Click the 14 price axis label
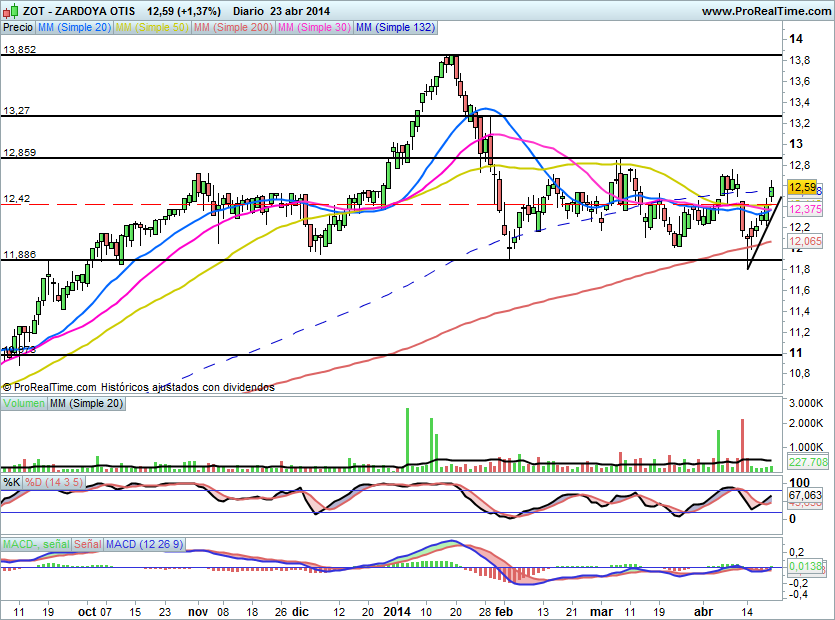The image size is (835, 620). tap(796, 39)
